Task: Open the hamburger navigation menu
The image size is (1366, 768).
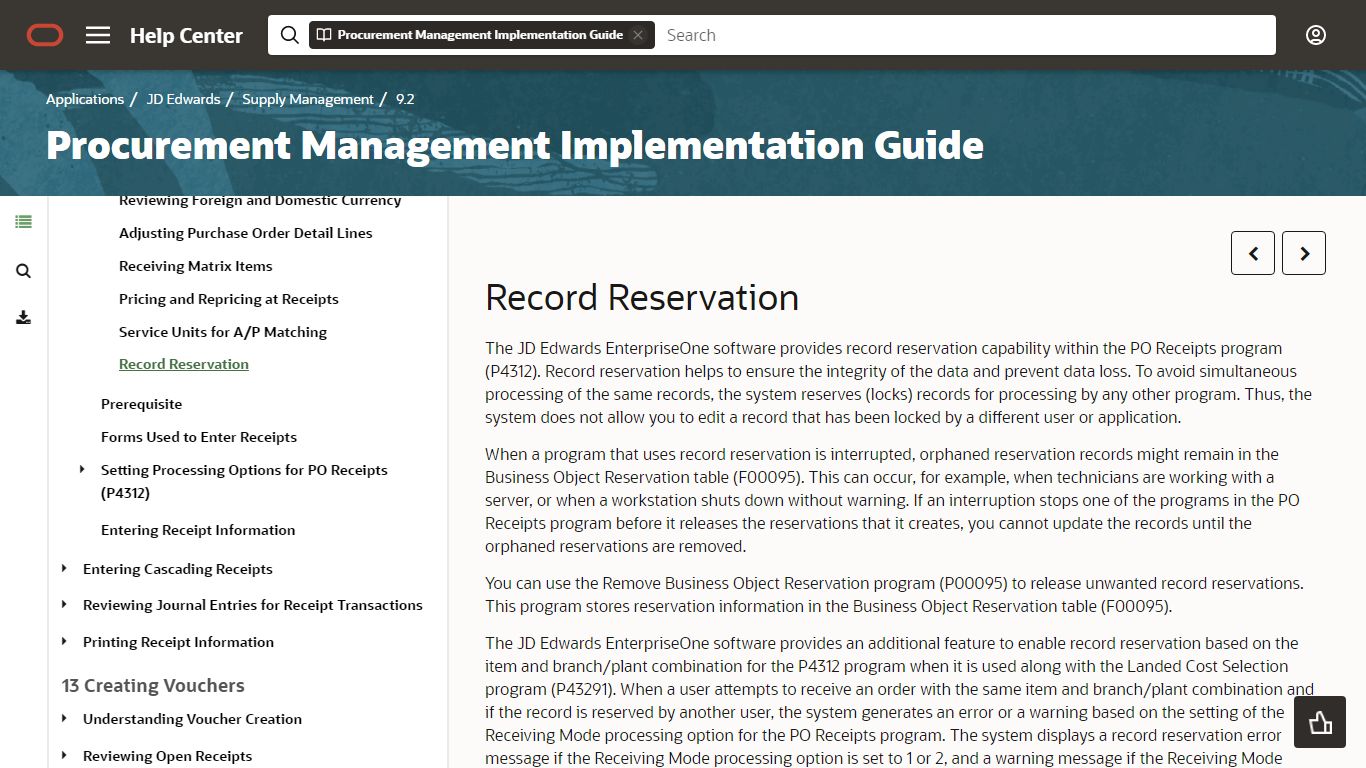Action: tap(98, 35)
